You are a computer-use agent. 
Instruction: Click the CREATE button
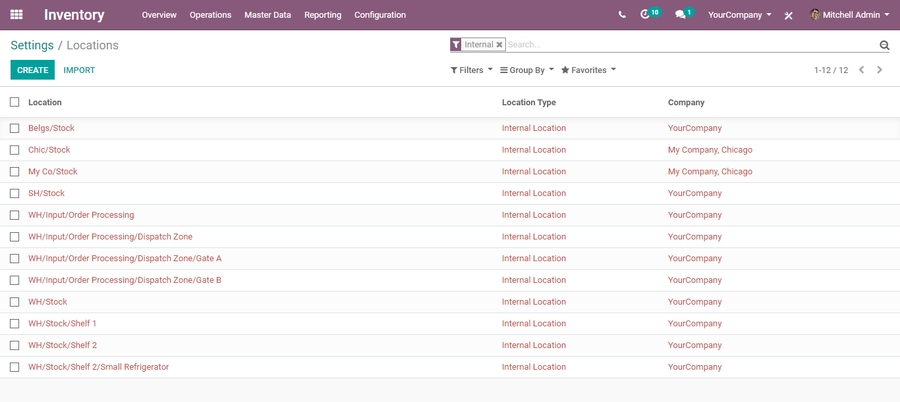tap(32, 70)
